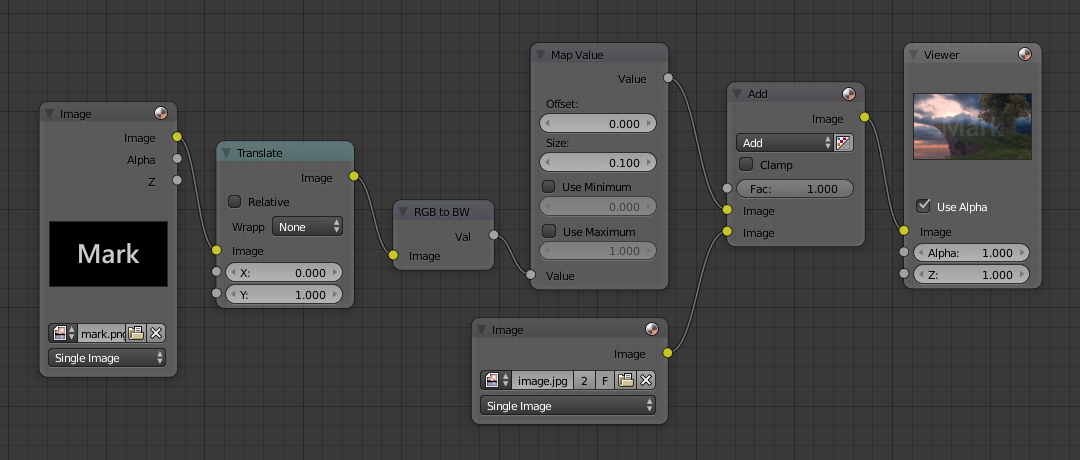Click Viewer node Image input socket
This screenshot has width=1080, height=460.
pos(904,231)
